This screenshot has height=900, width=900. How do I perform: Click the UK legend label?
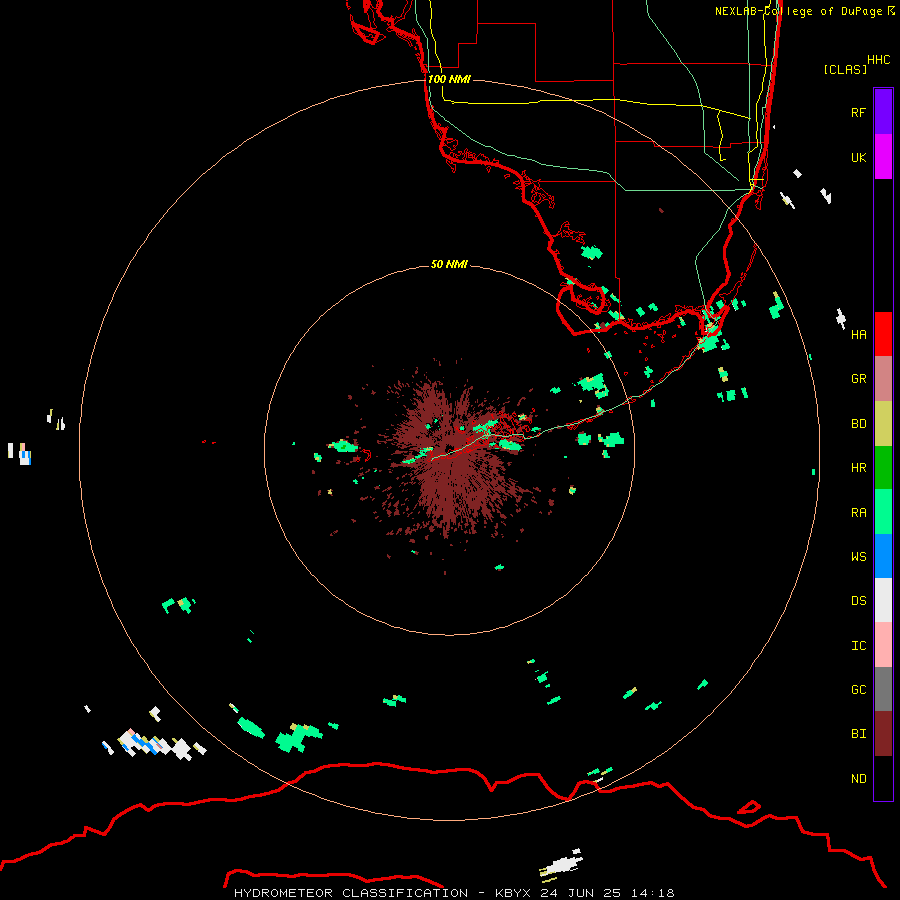point(858,157)
